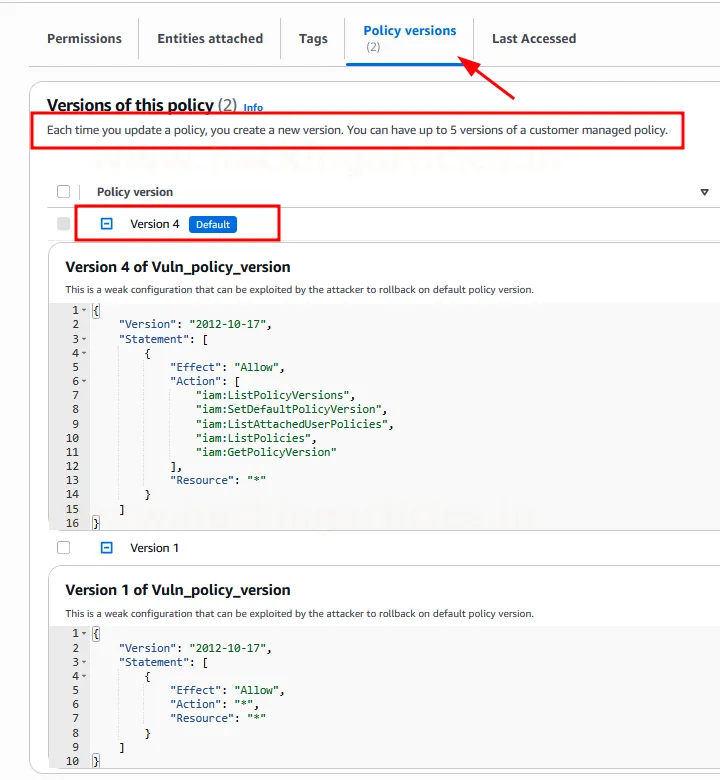This screenshot has height=780, width=720.
Task: Sort using the Policy version column triangle
Action: point(704,192)
